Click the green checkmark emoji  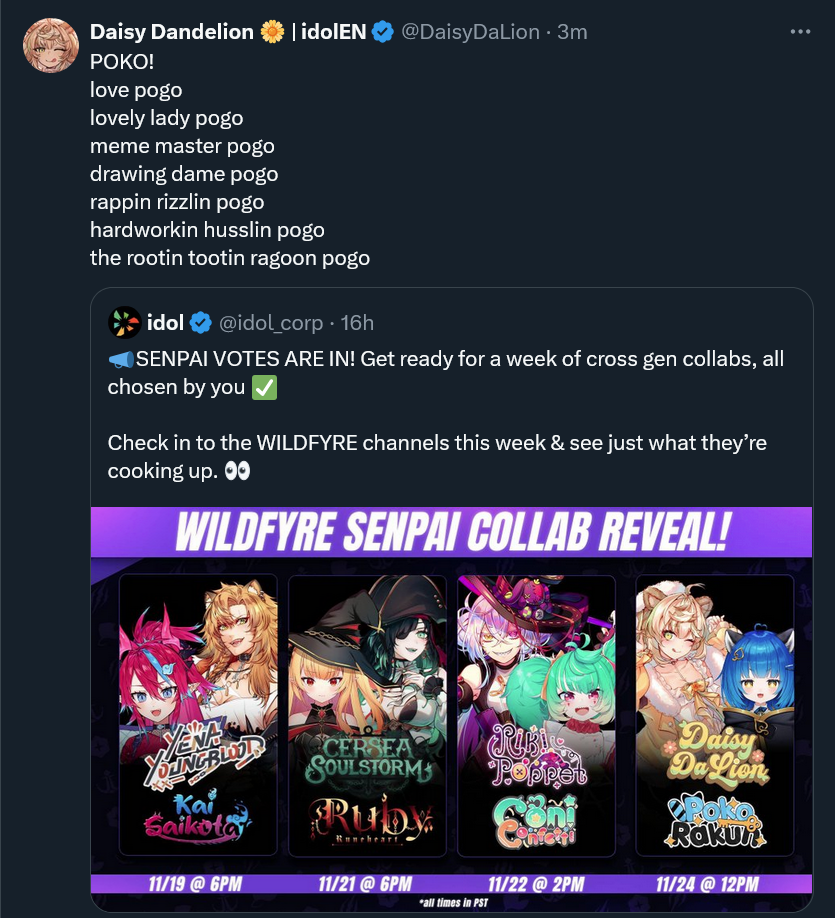pos(264,388)
